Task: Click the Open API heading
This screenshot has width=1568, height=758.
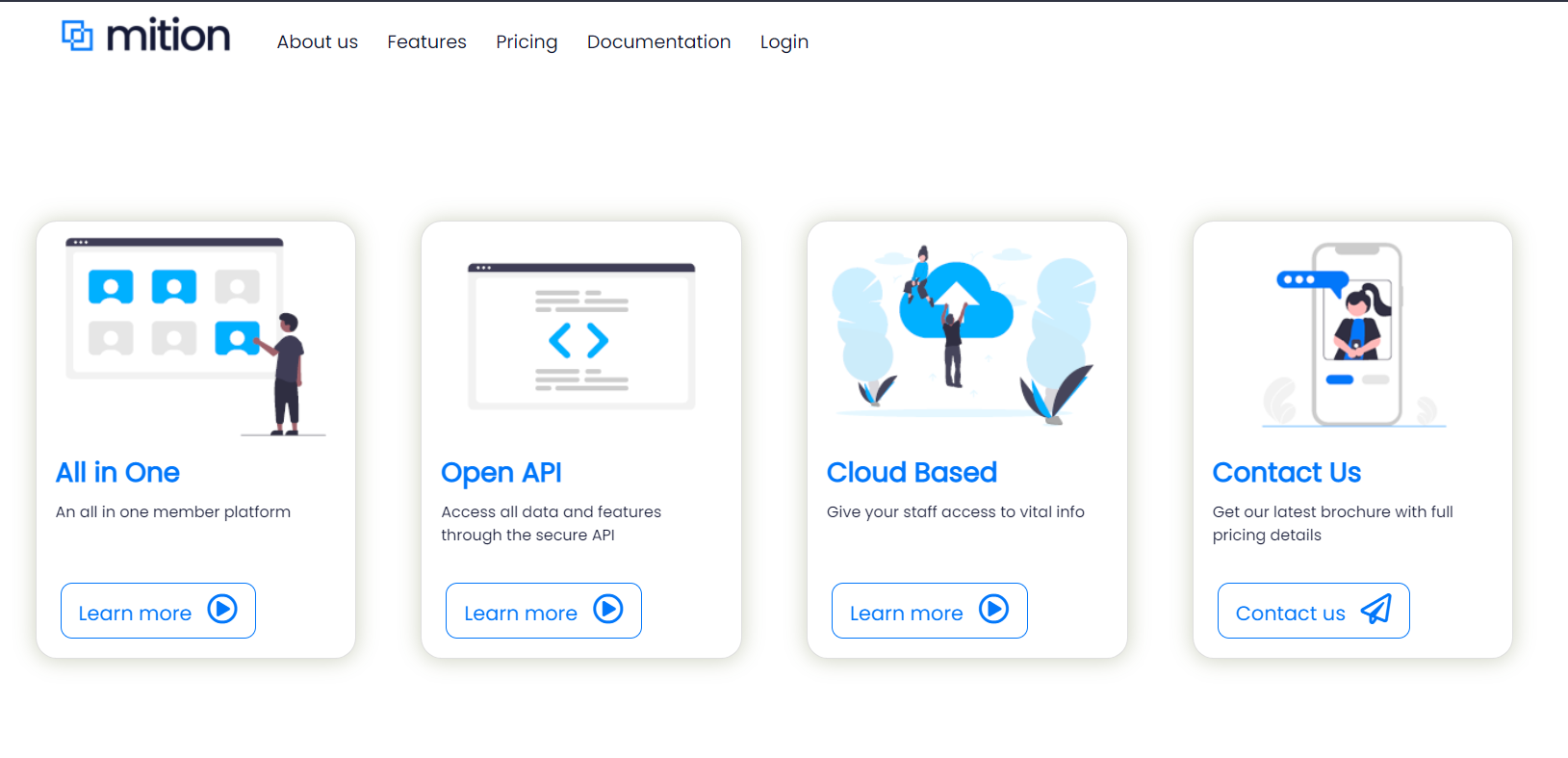Action: [501, 473]
